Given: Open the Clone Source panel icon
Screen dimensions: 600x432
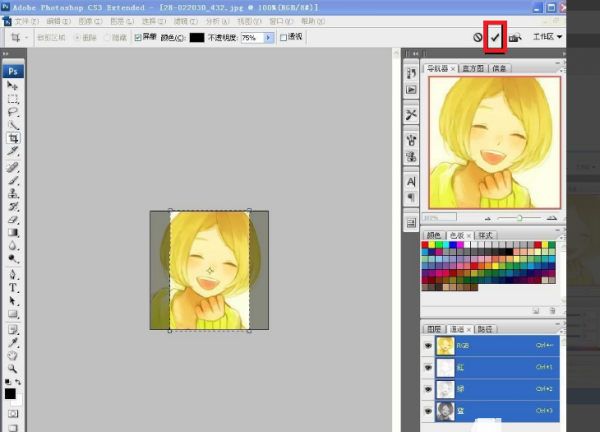Looking at the screenshot, I should [411, 156].
